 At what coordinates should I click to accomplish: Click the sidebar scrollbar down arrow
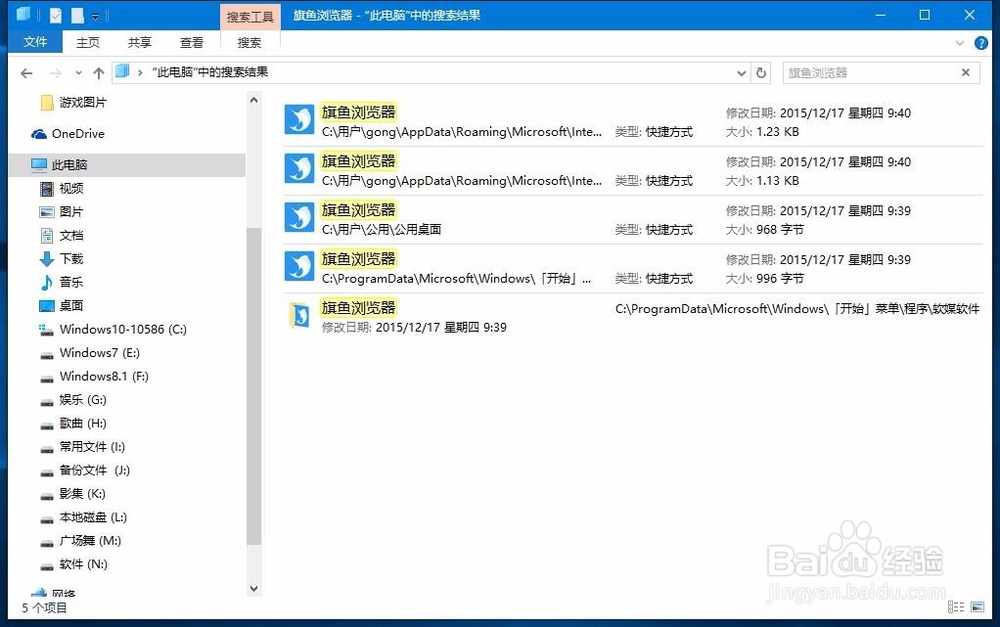[254, 588]
